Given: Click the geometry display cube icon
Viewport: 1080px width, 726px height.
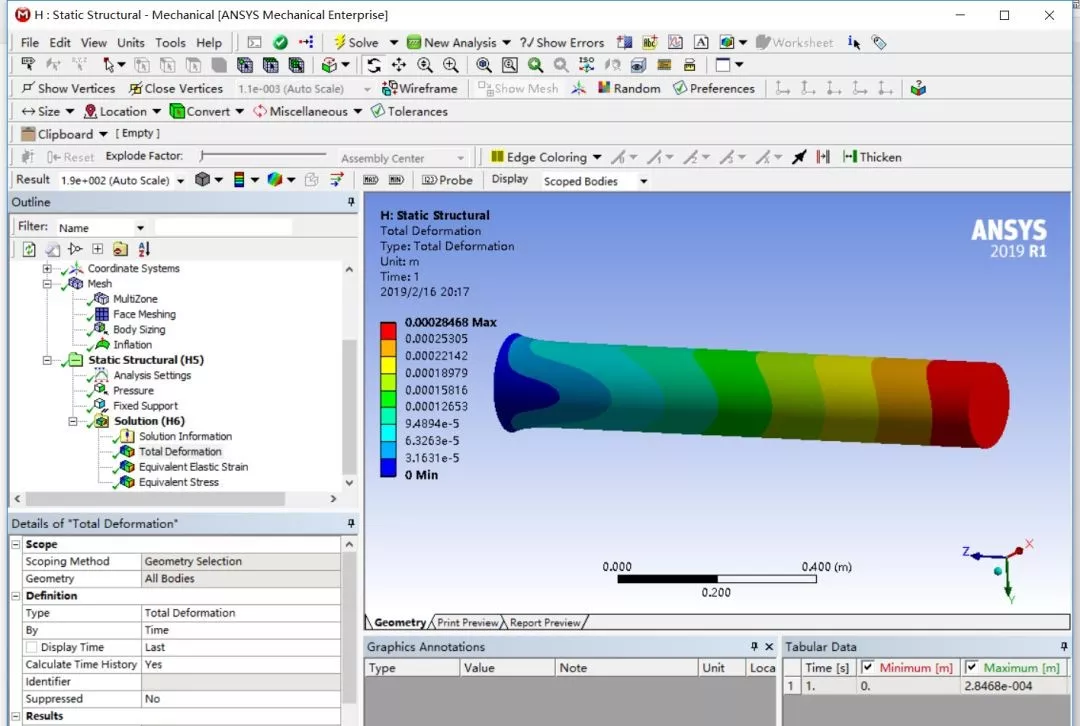Looking at the screenshot, I should click(x=202, y=180).
